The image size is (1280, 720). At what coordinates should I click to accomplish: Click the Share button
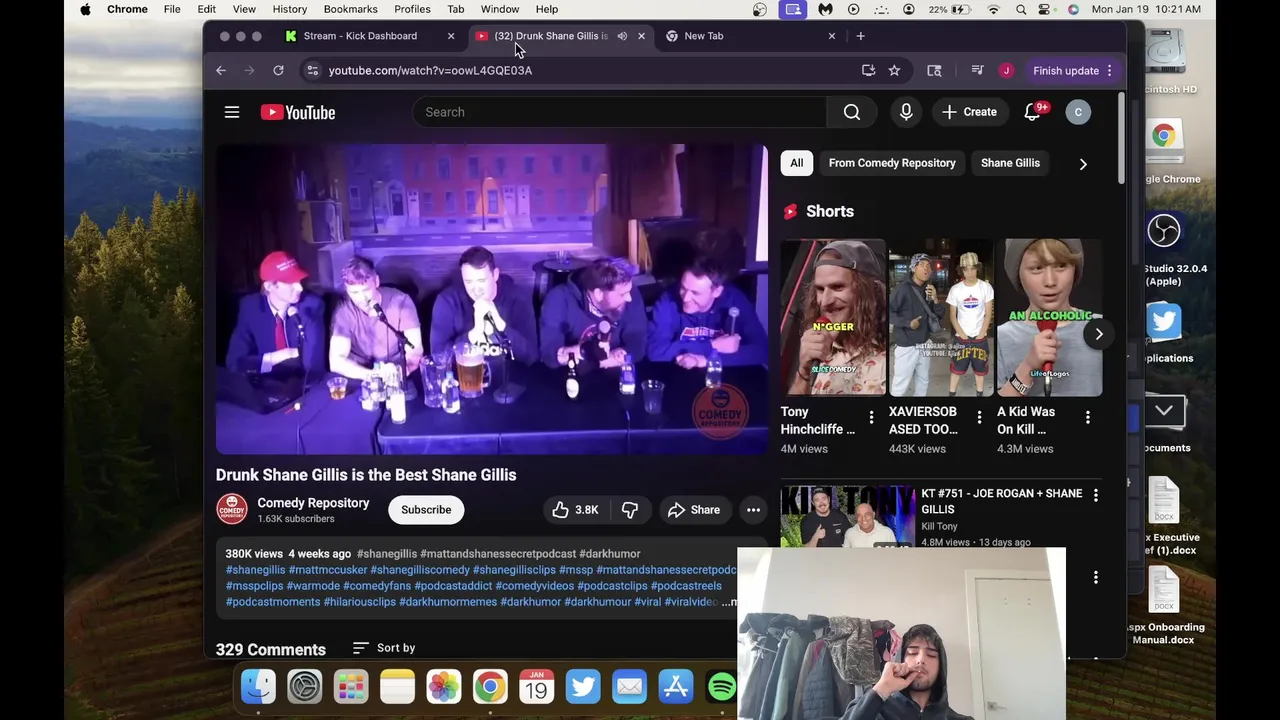(x=694, y=510)
